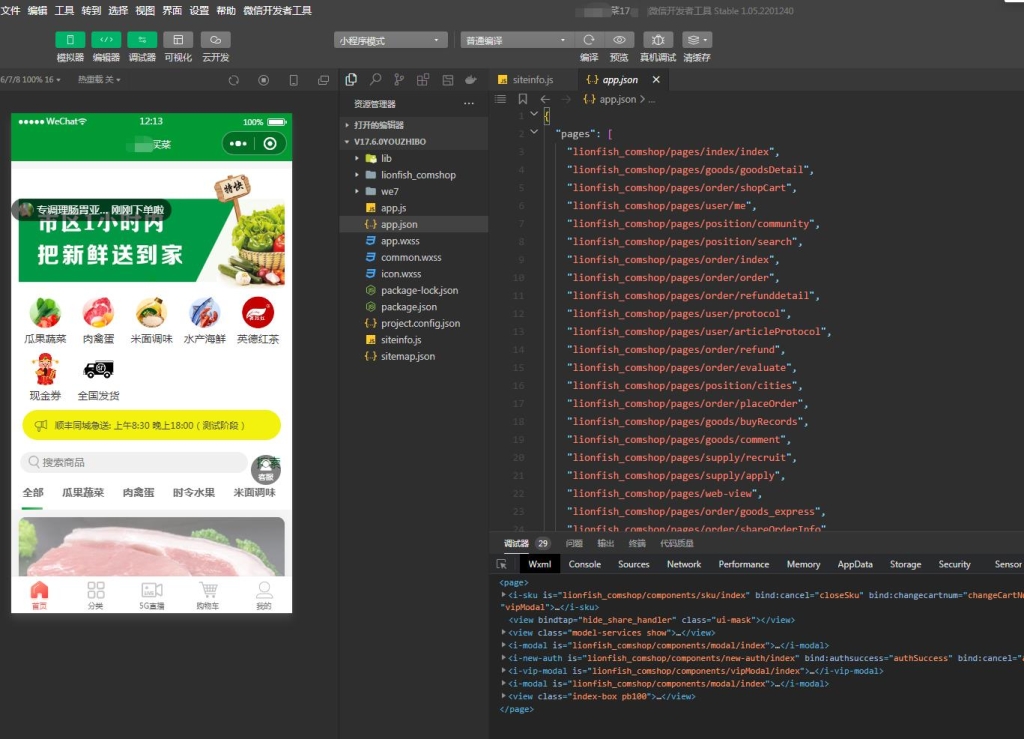
Task: Open the 工具 menu in menu bar
Action: pyautogui.click(x=64, y=10)
